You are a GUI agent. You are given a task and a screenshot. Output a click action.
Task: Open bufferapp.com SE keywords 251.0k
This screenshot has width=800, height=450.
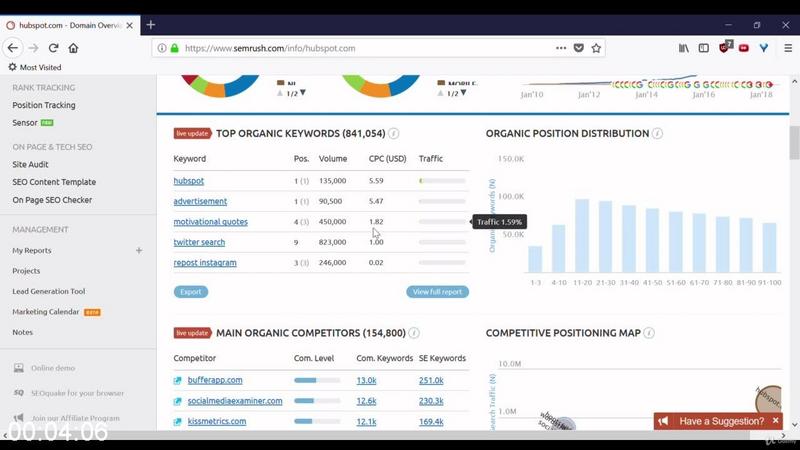[x=431, y=381]
